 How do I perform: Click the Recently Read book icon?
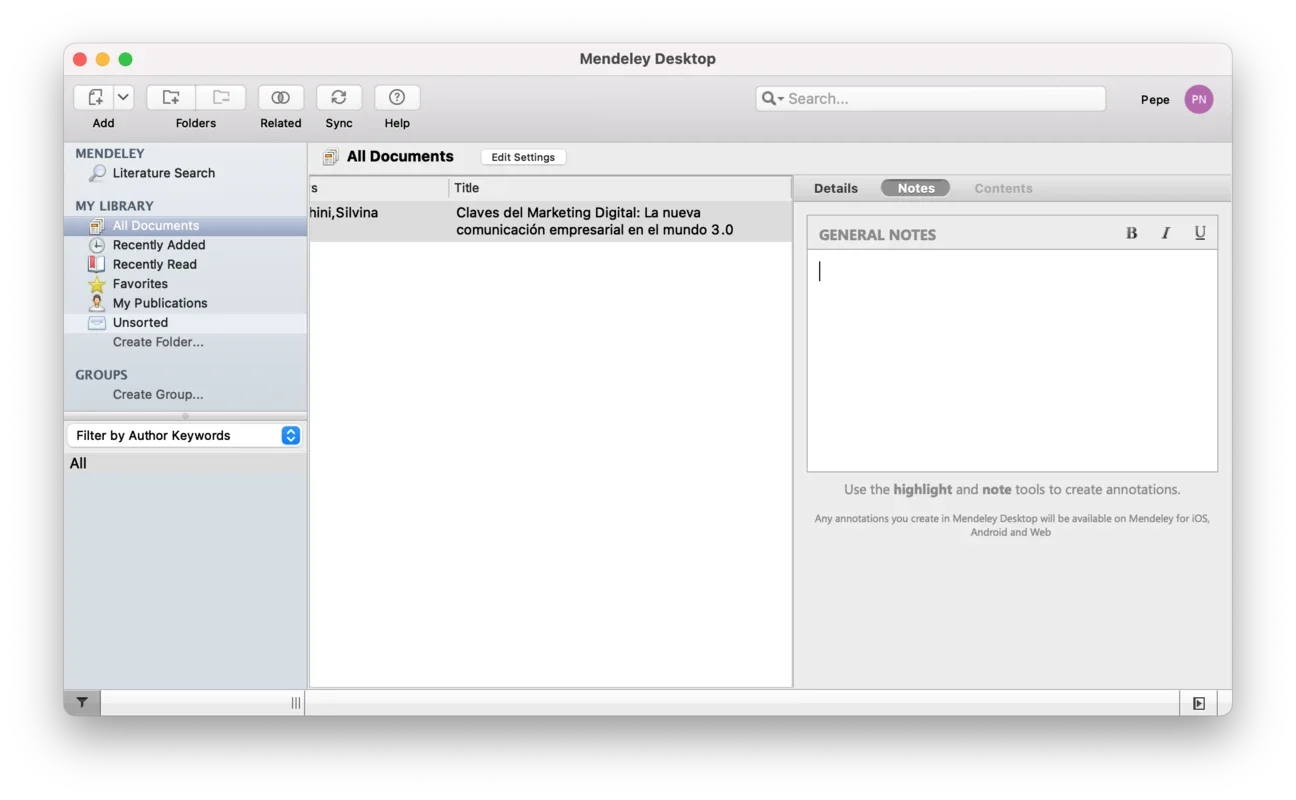click(x=96, y=264)
